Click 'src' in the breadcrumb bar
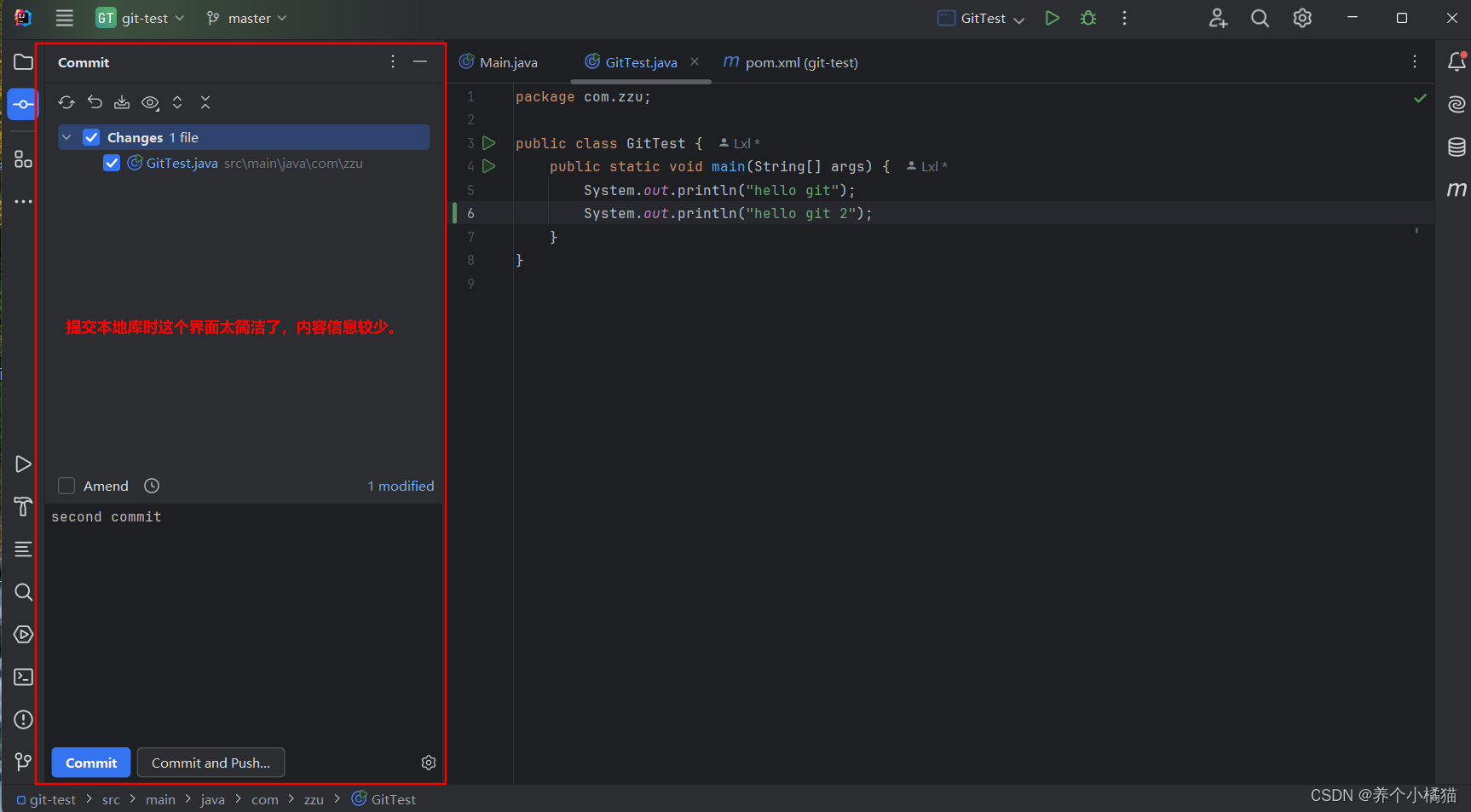This screenshot has height=812, width=1471. [x=111, y=799]
